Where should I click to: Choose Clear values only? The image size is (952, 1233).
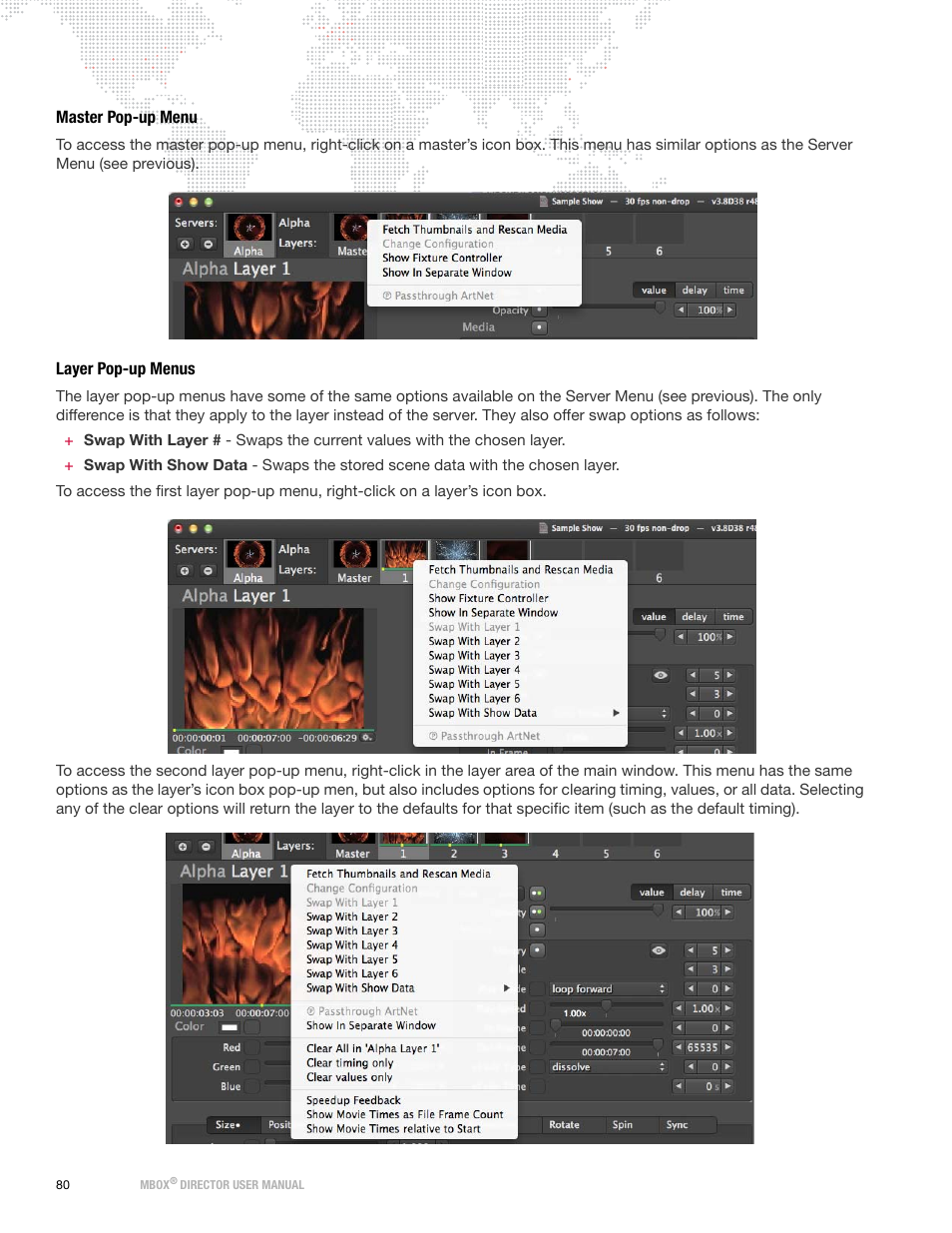(349, 1077)
